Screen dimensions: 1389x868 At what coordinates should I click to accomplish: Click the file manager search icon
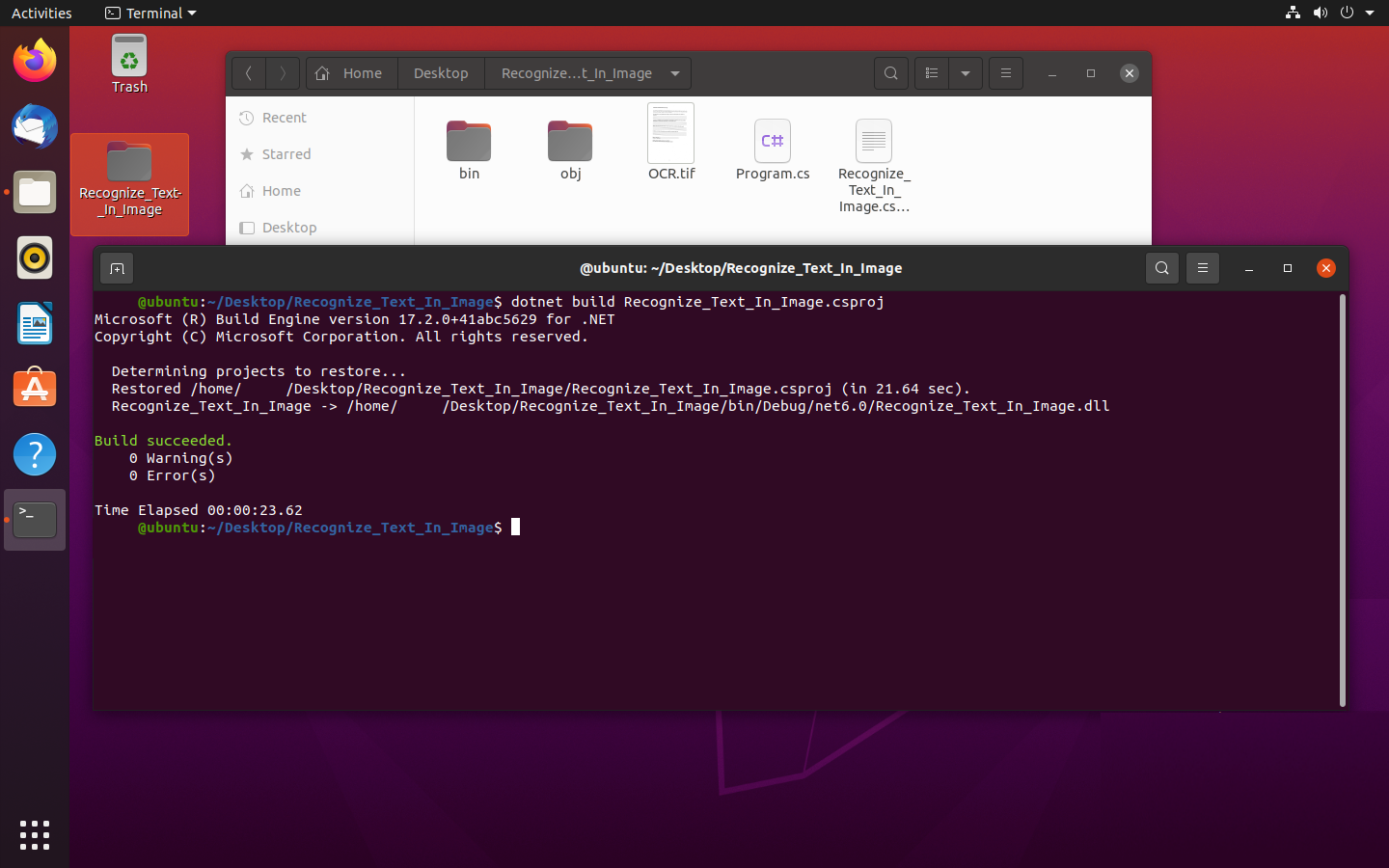tap(890, 73)
